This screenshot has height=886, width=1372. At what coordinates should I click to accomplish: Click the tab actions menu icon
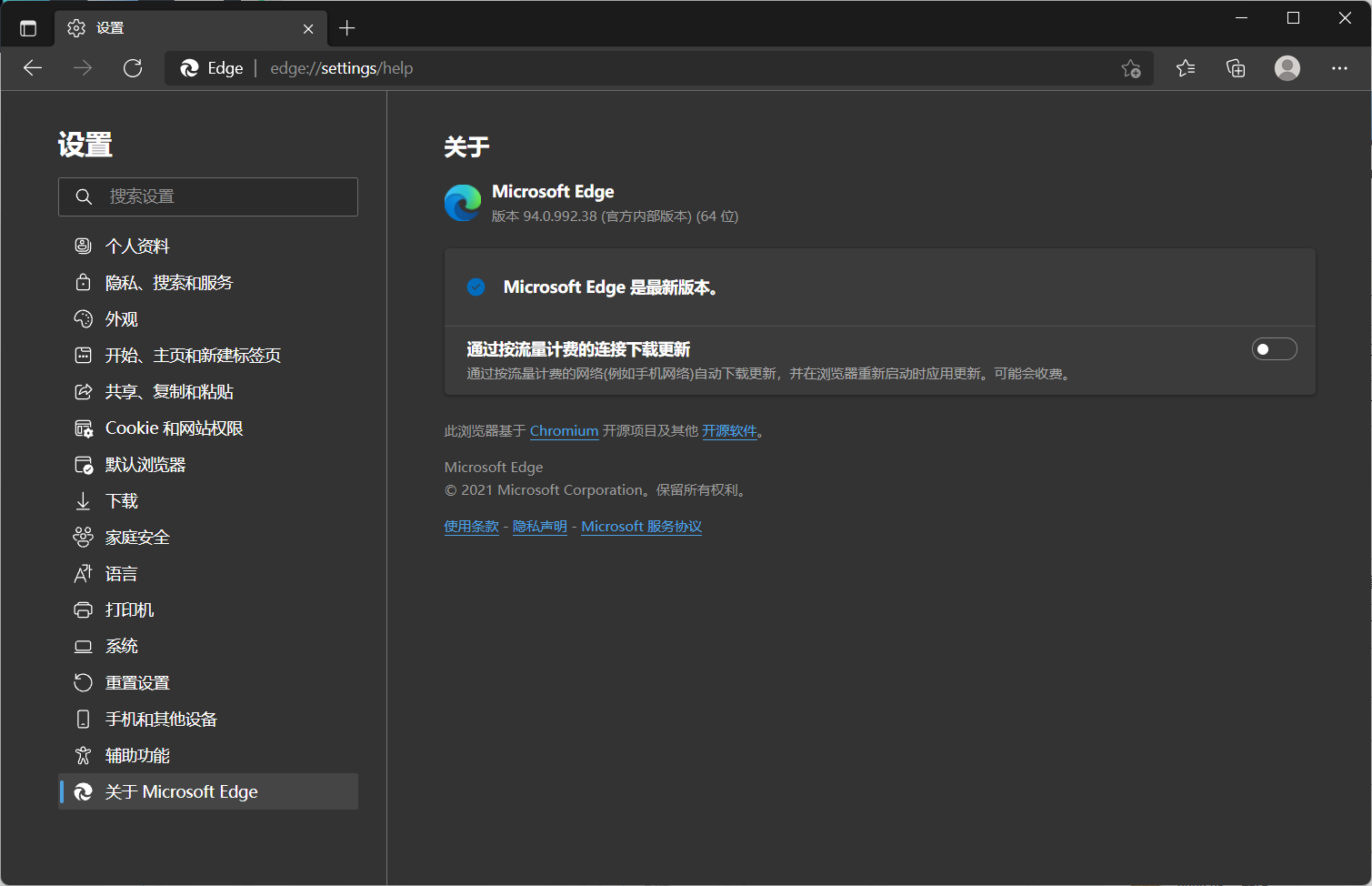[x=28, y=28]
